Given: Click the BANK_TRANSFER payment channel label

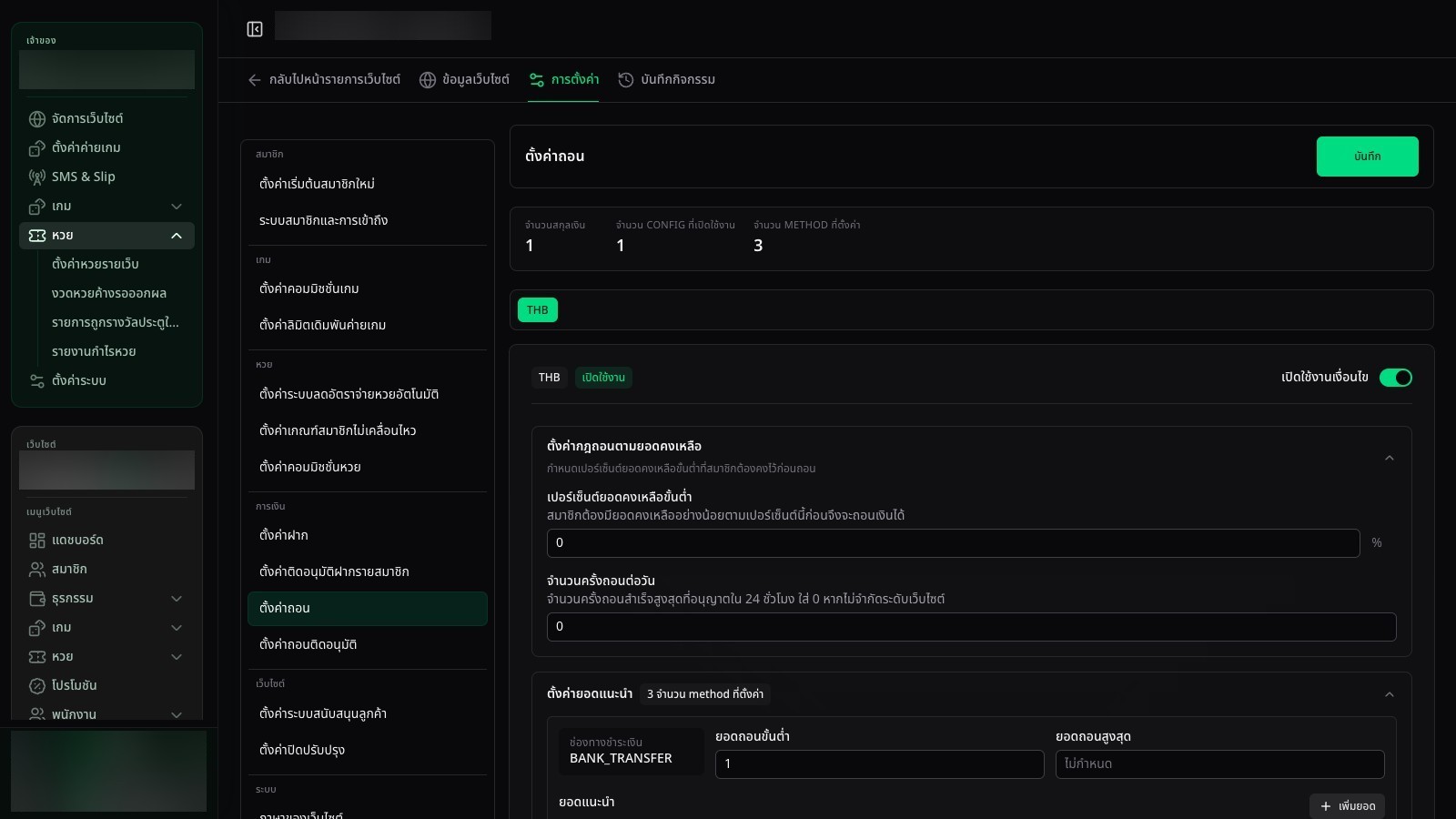Looking at the screenshot, I should pyautogui.click(x=621, y=758).
